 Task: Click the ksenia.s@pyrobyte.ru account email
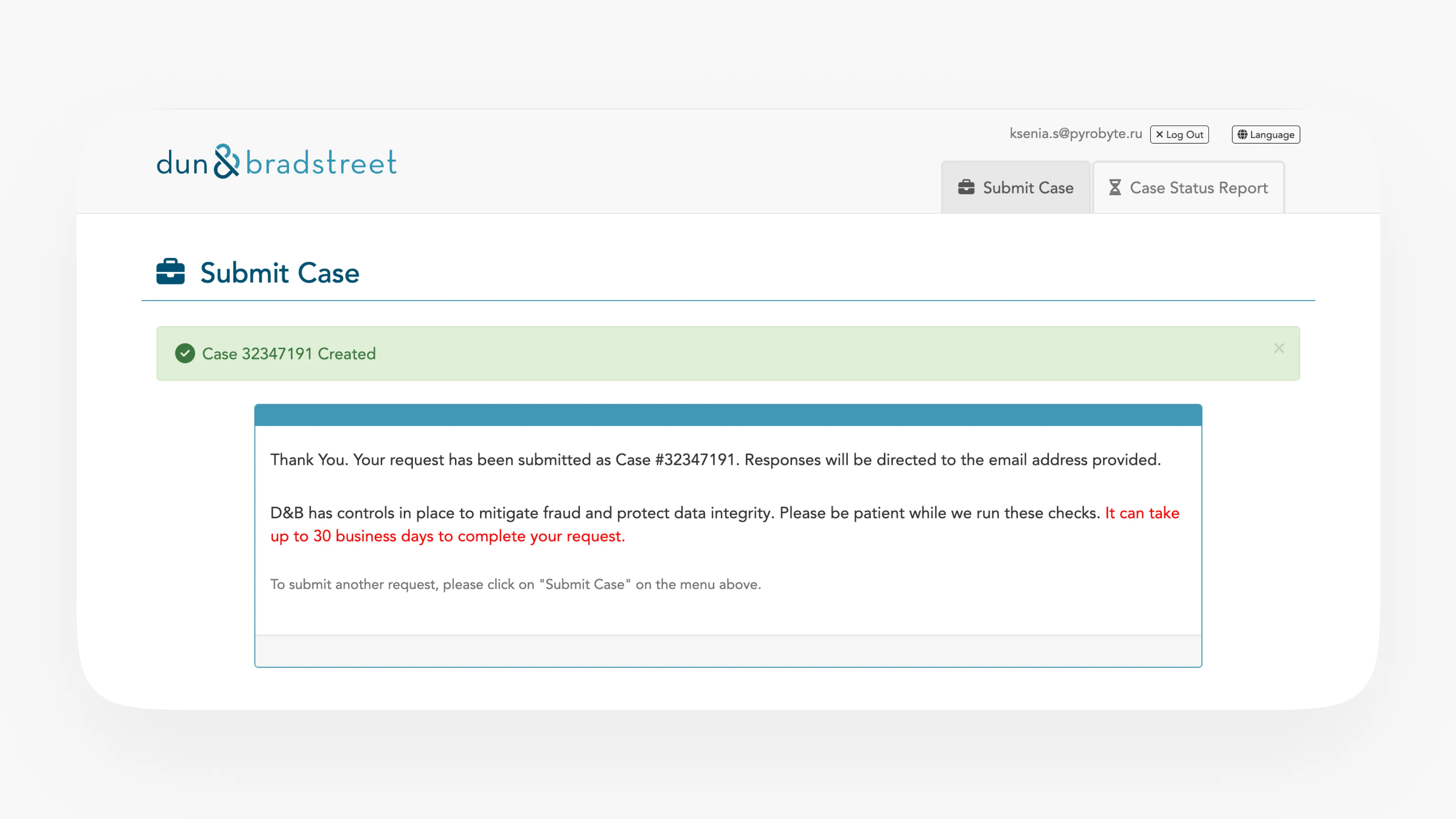coord(1076,133)
